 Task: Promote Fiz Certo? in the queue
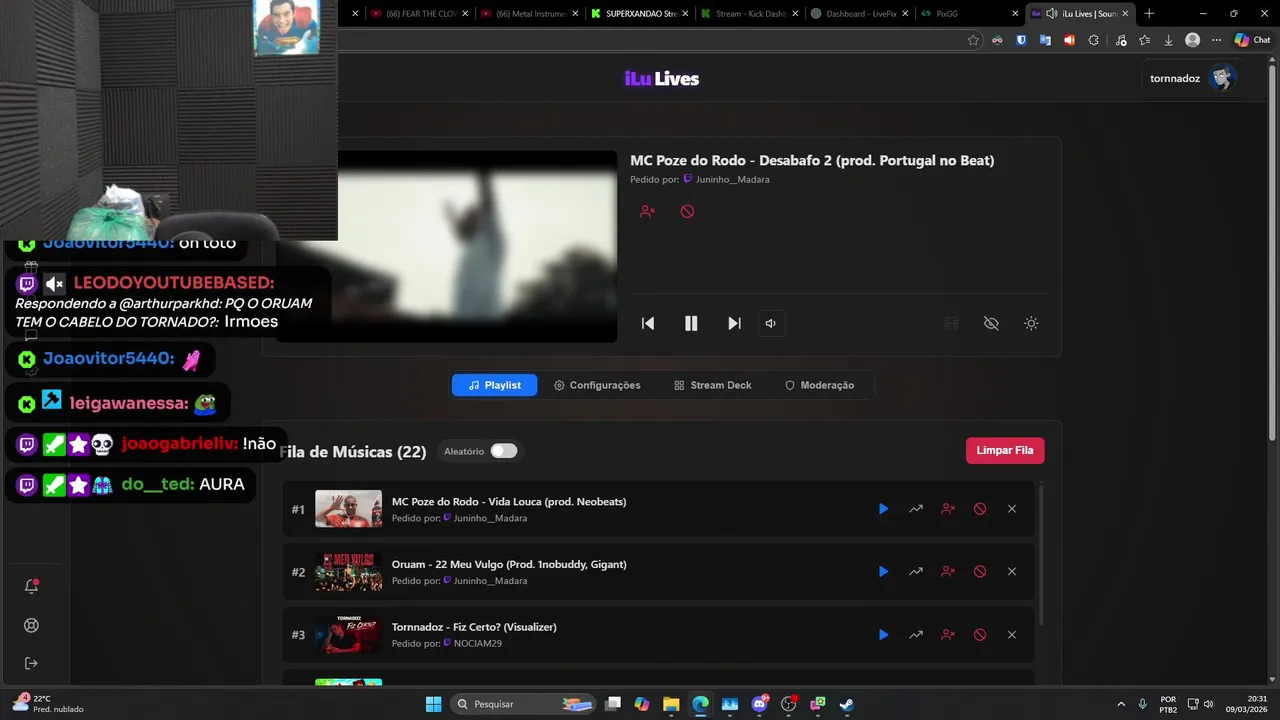[916, 635]
